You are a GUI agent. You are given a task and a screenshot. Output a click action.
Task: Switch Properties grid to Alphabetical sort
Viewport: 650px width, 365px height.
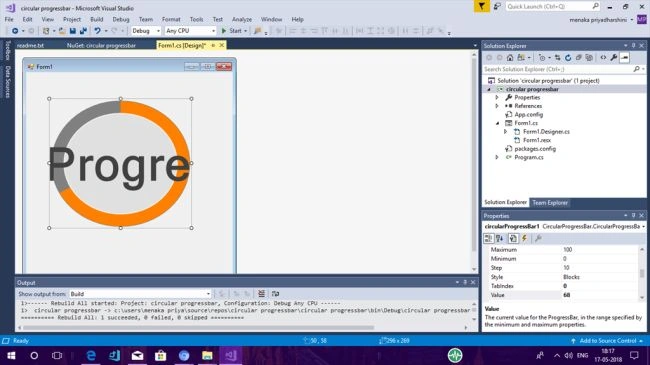tap(500, 238)
